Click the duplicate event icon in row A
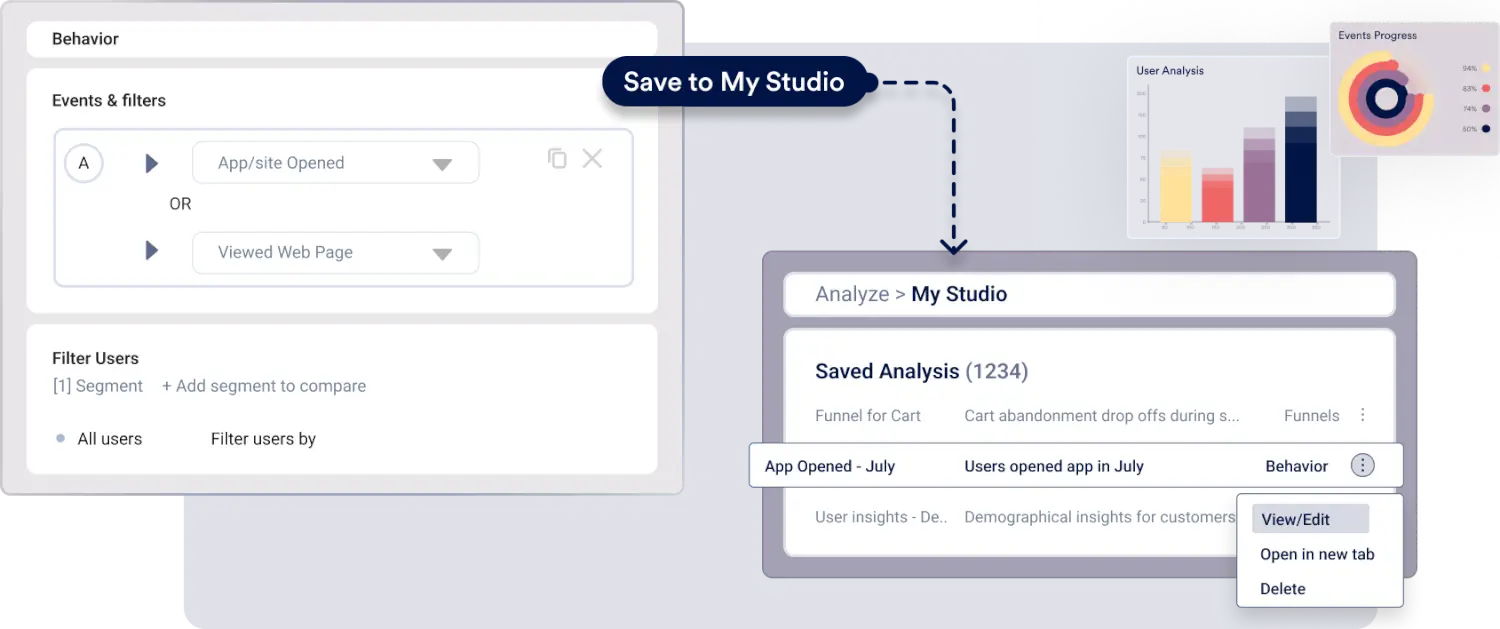The height and width of the screenshot is (629, 1500). (557, 158)
